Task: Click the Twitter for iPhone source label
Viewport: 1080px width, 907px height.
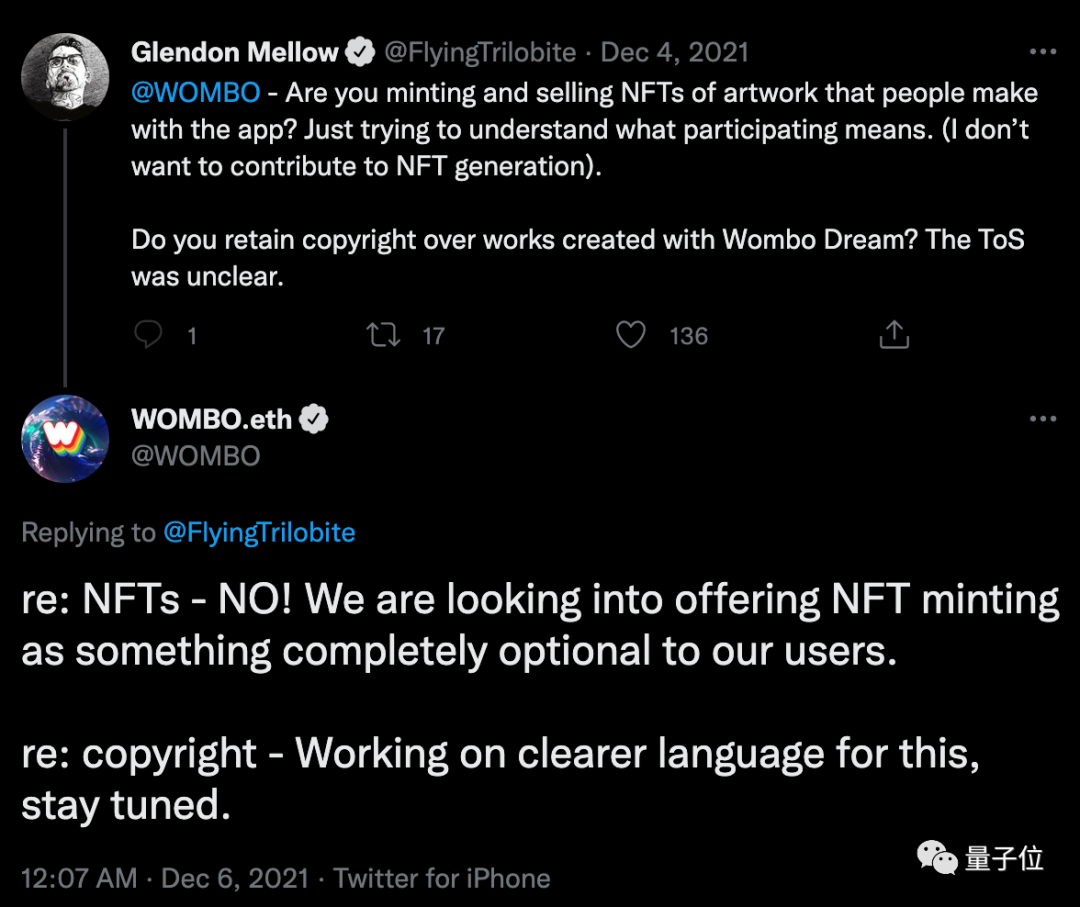Action: point(442,878)
